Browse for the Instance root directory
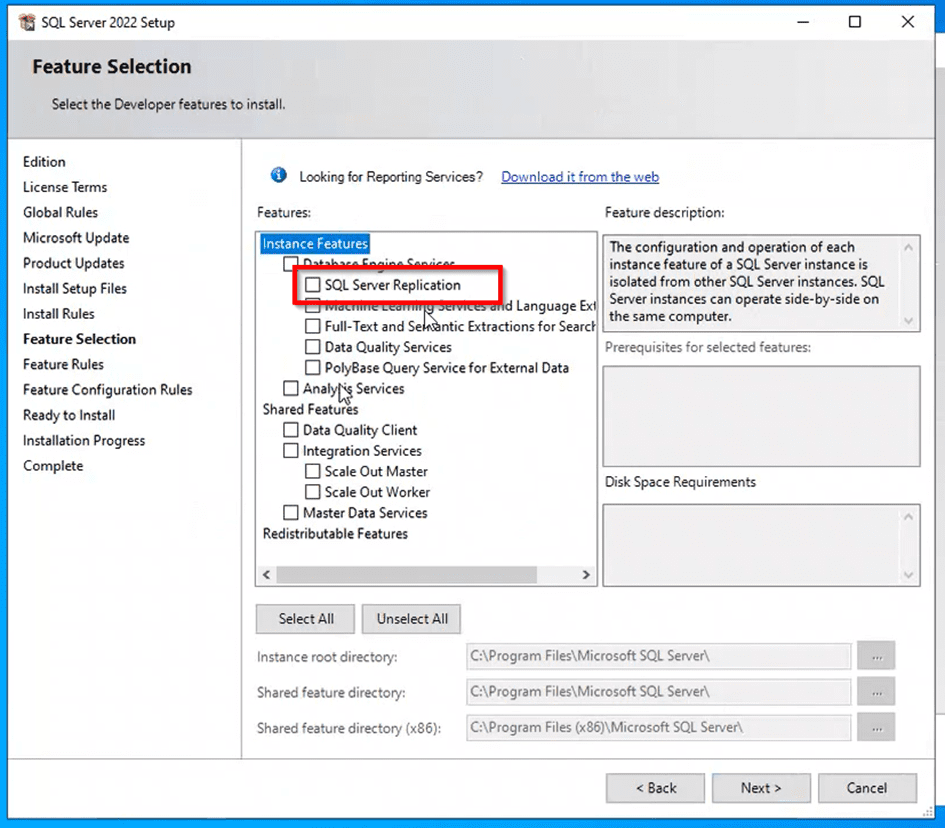Viewport: 945px width, 828px height. click(x=876, y=656)
